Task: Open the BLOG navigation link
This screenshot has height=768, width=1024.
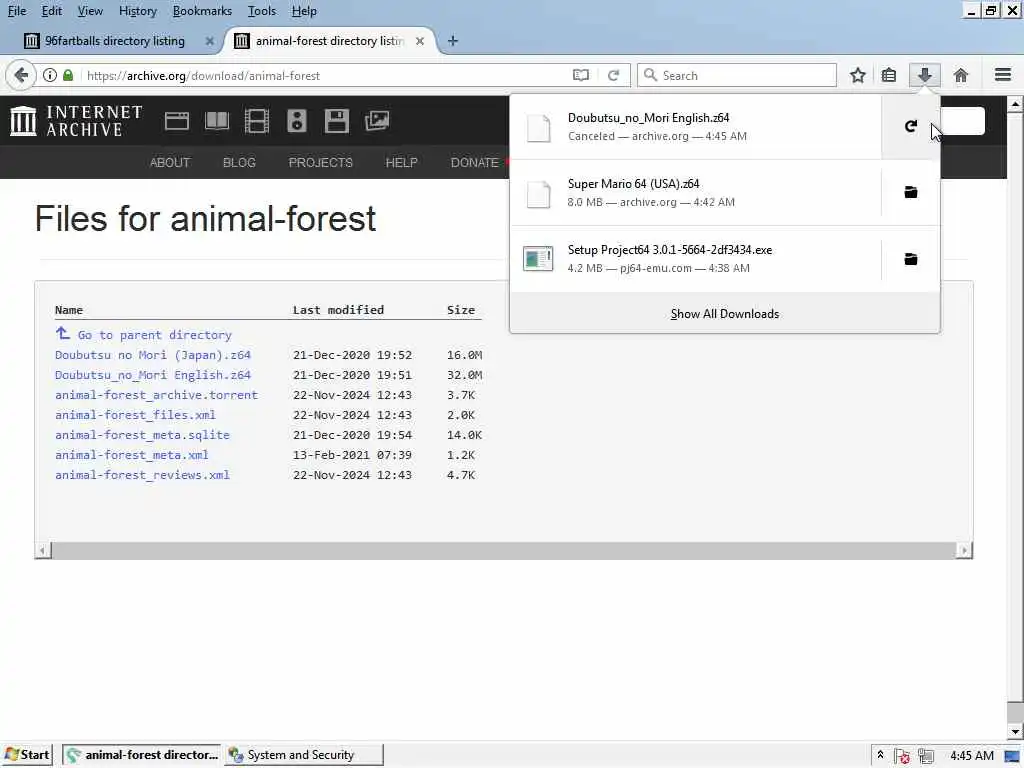Action: [x=239, y=163]
